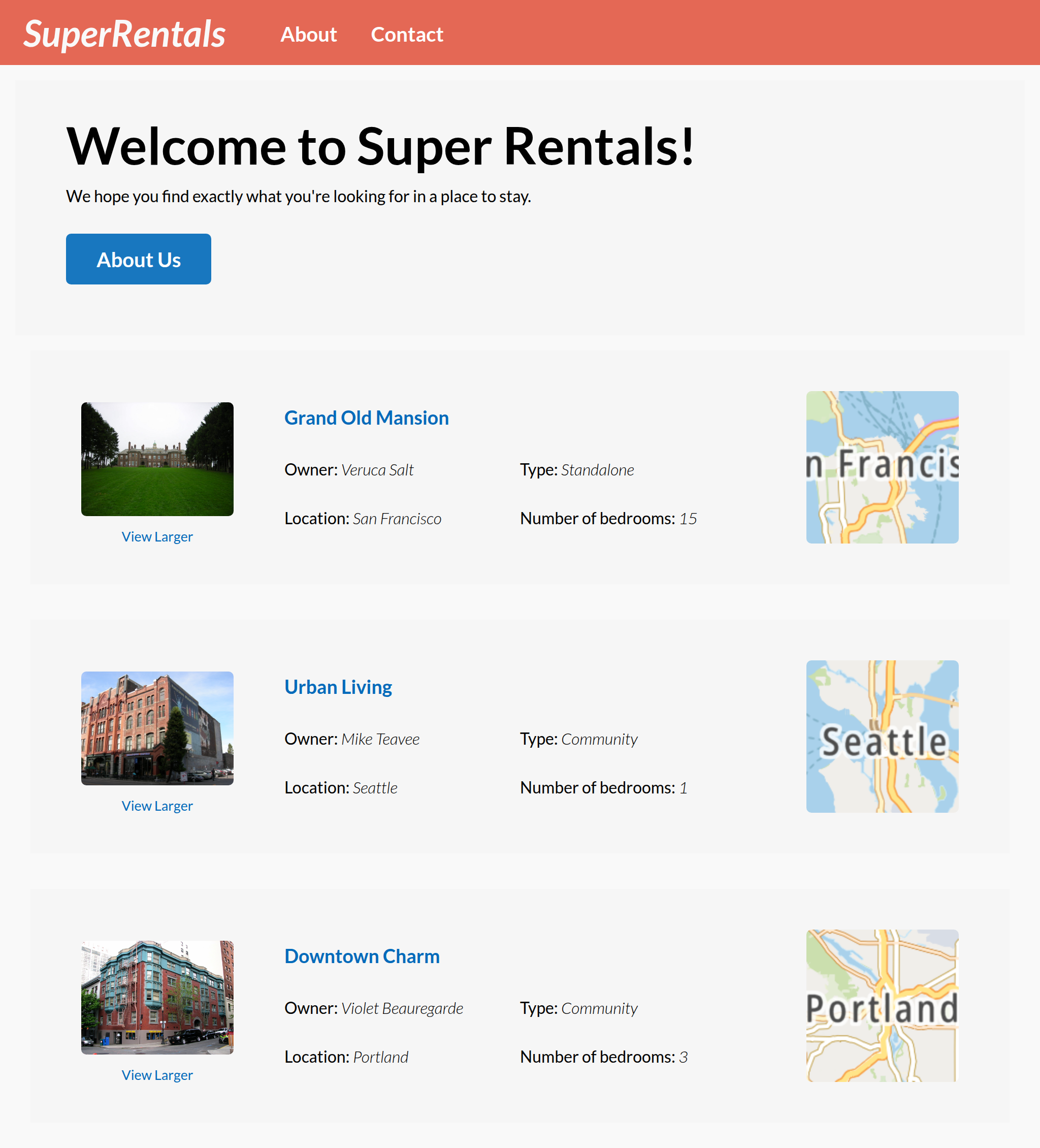
Task: Select owner name Mike Teavee
Action: [380, 739]
